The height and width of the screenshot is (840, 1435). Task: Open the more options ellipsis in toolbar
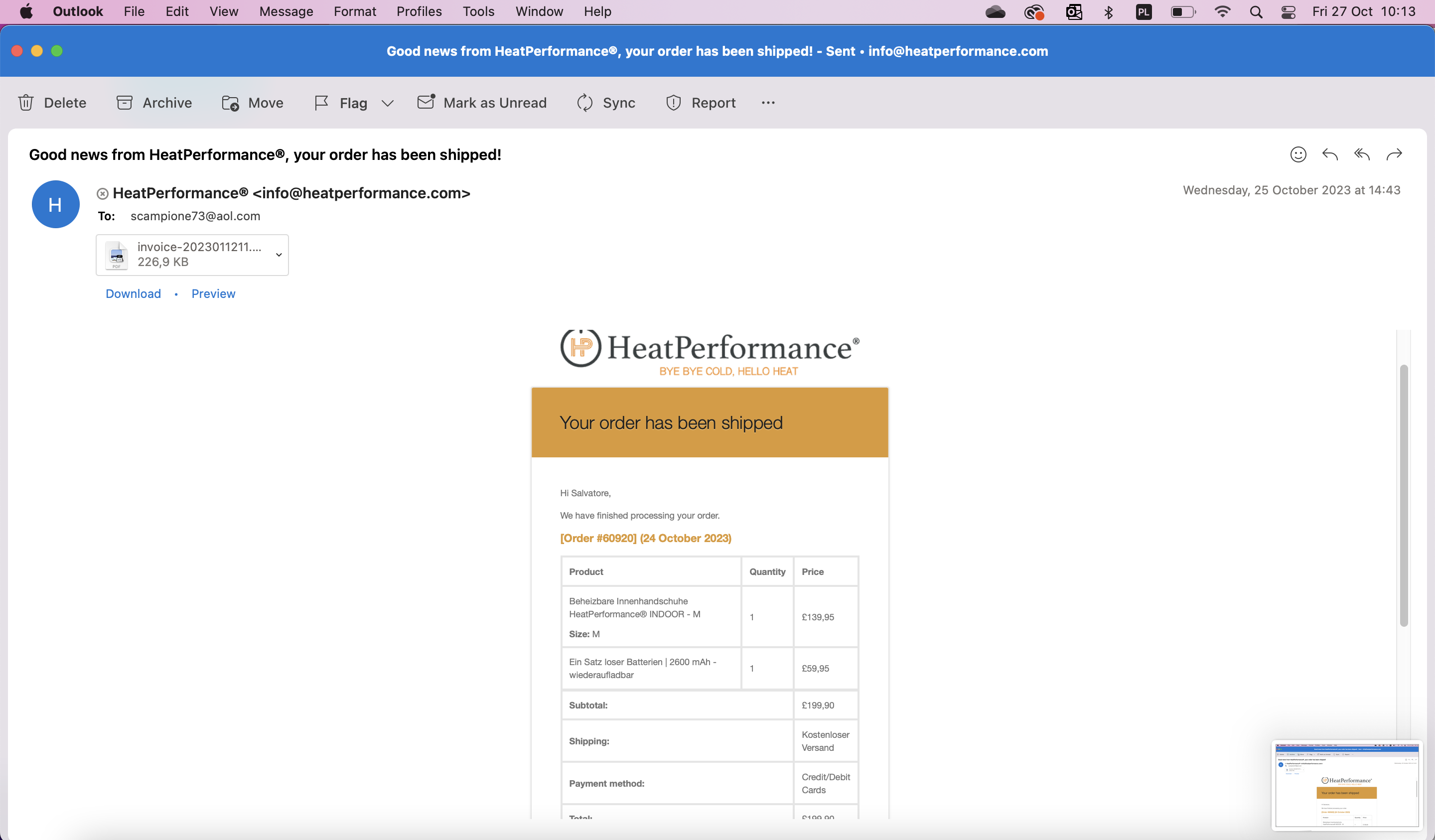tap(768, 103)
